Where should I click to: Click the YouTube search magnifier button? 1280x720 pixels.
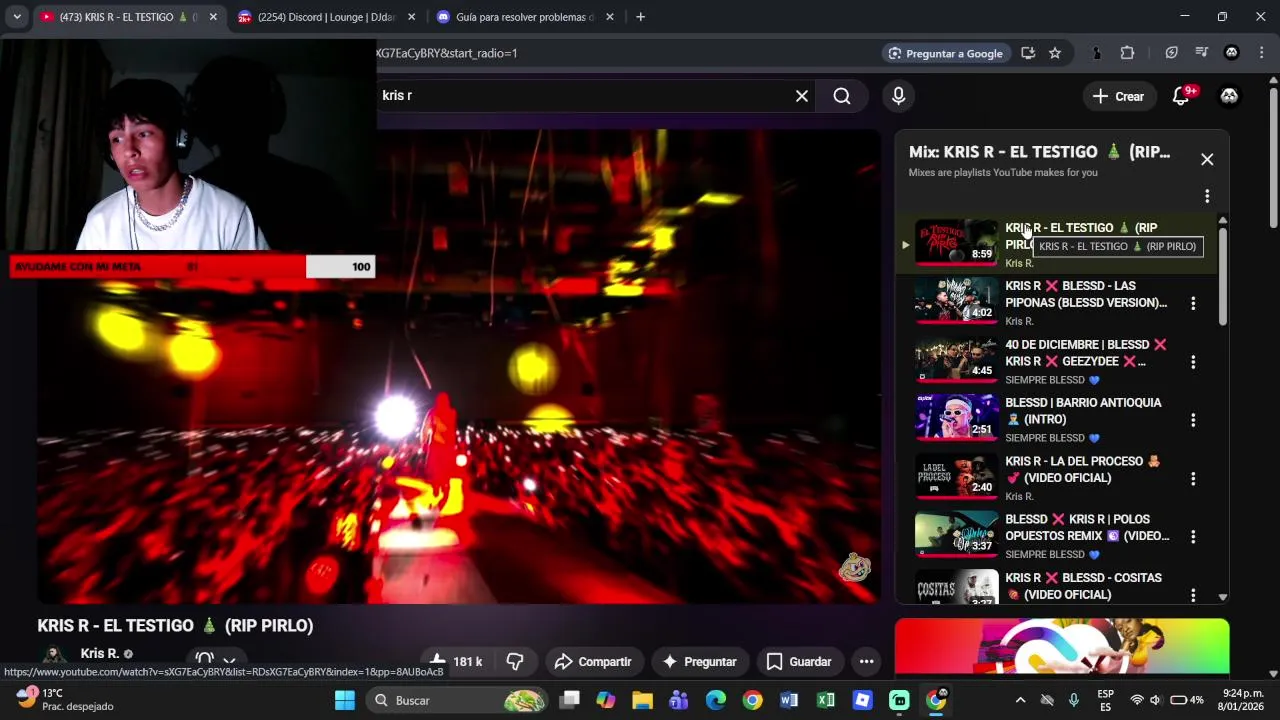(x=842, y=96)
